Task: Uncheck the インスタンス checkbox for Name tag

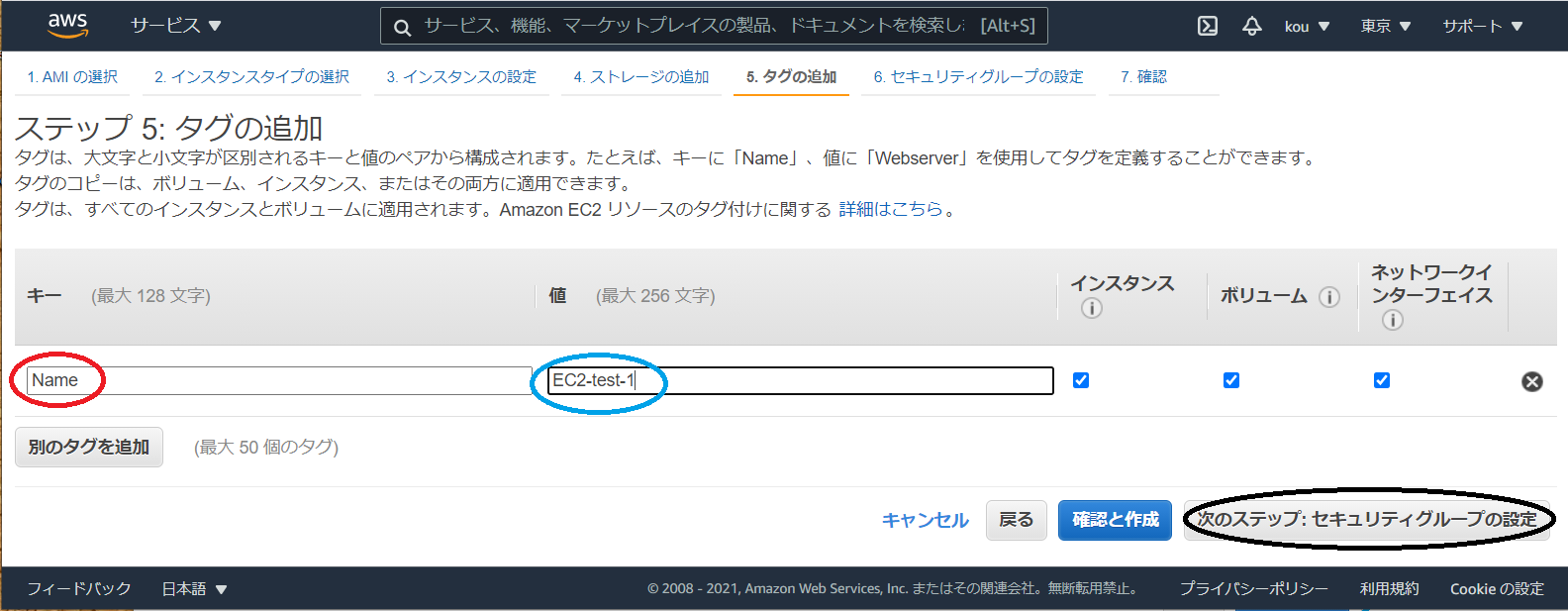Action: 1081,380
